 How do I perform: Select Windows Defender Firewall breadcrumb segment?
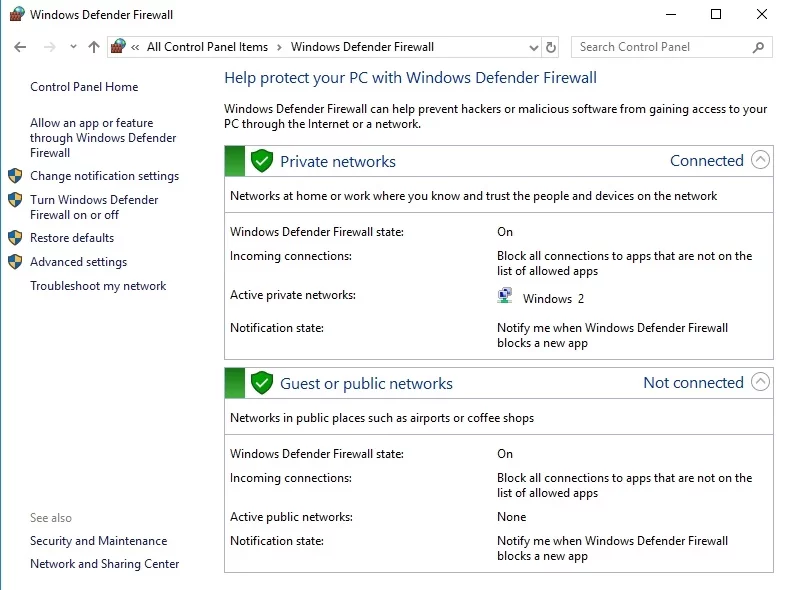click(x=362, y=47)
